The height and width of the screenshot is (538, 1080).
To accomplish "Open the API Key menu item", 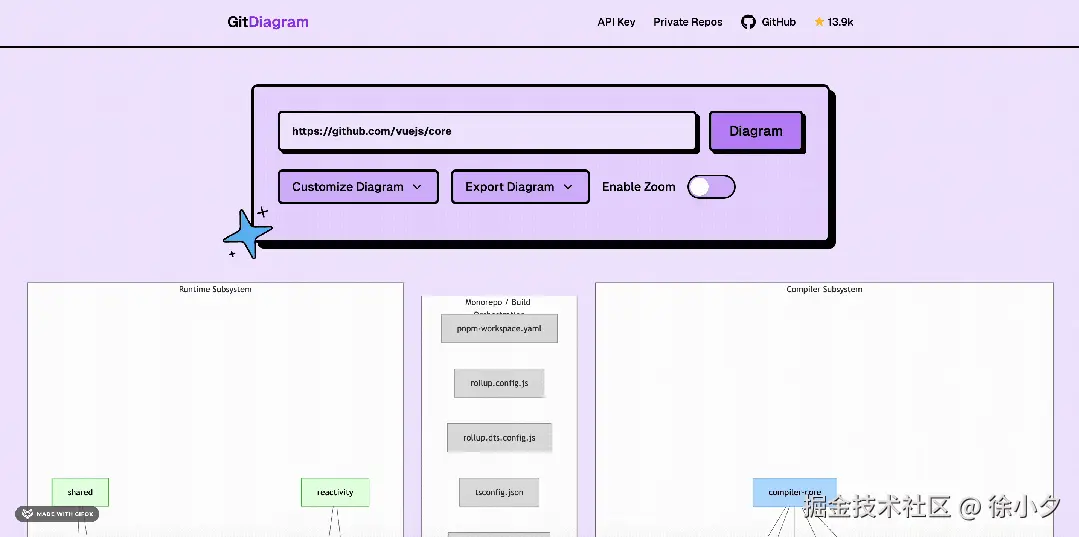I will point(616,22).
